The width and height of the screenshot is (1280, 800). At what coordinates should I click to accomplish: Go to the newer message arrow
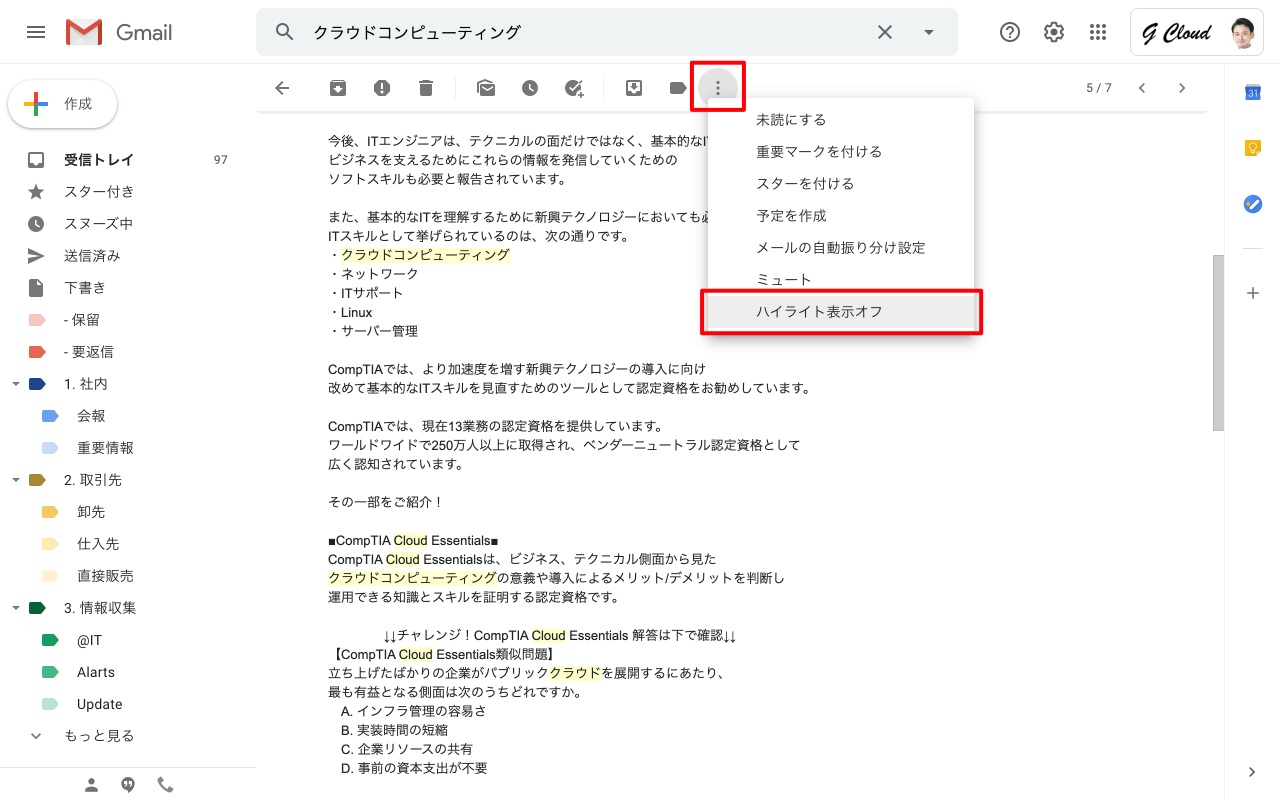(1142, 88)
